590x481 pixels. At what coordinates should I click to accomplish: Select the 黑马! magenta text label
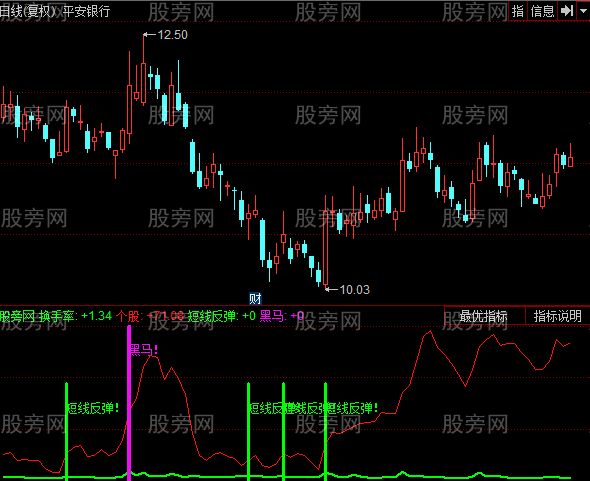(144, 349)
